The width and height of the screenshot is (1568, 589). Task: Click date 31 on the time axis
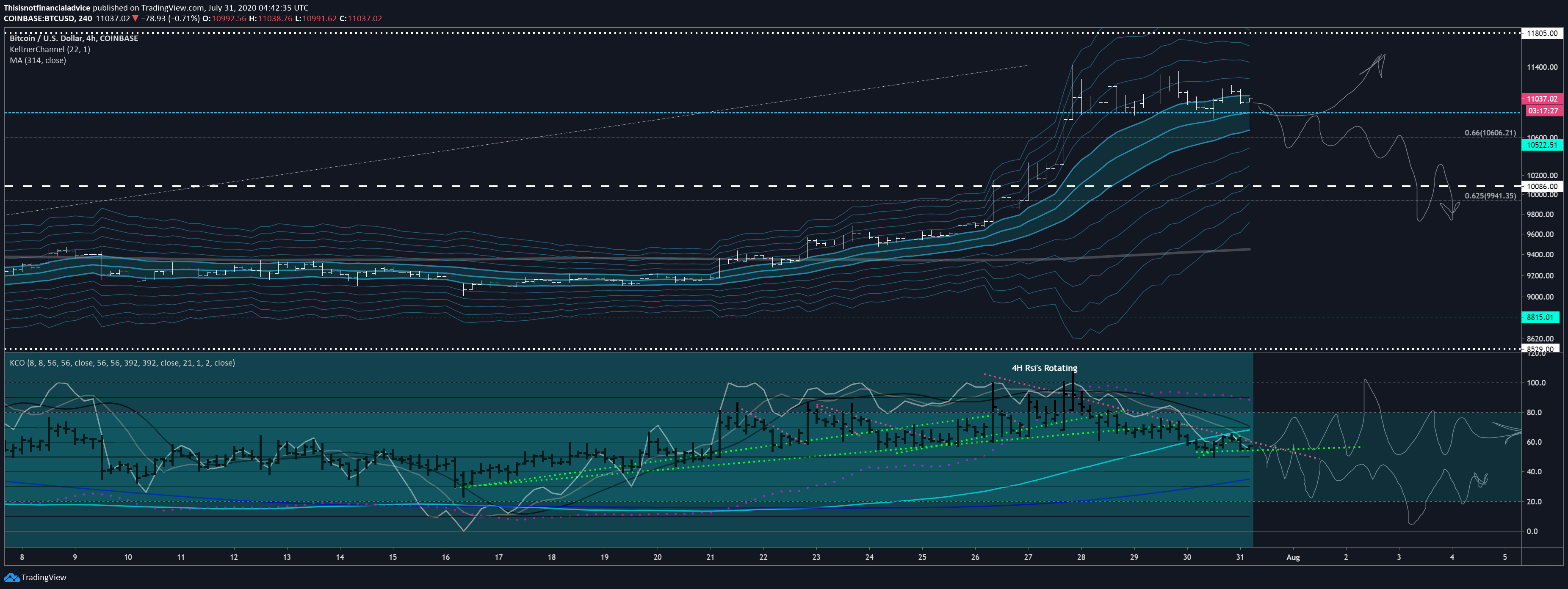point(1240,557)
